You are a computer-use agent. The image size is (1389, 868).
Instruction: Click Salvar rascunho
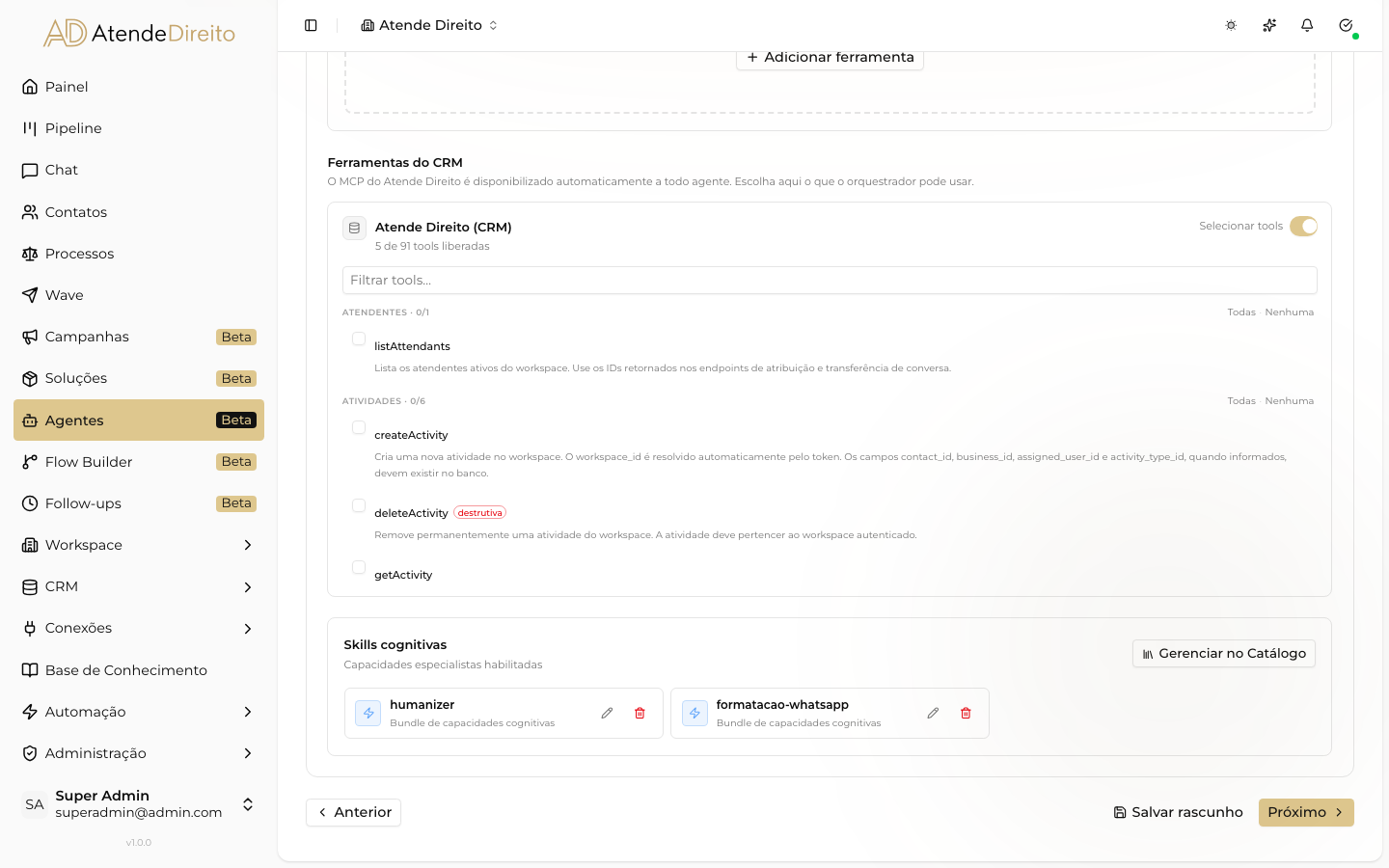pos(1178,812)
